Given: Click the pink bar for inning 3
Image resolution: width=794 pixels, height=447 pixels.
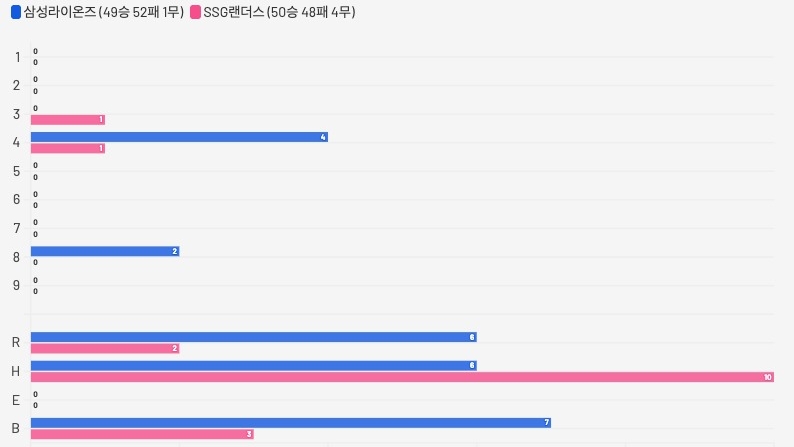Looking at the screenshot, I should [67, 120].
